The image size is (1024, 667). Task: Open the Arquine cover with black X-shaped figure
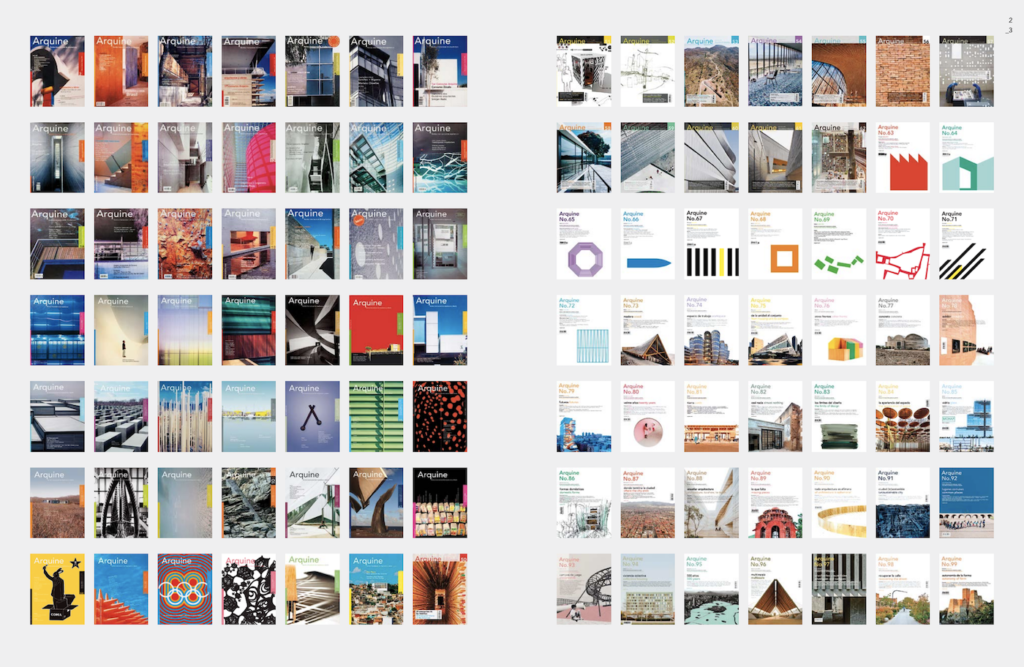(313, 416)
